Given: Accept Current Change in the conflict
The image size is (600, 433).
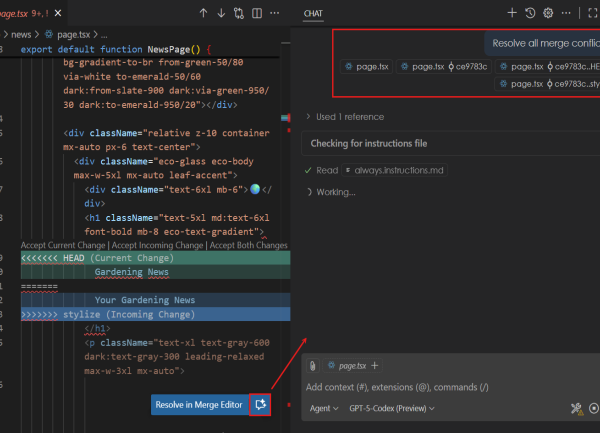Looking at the screenshot, I should (x=64, y=245).
